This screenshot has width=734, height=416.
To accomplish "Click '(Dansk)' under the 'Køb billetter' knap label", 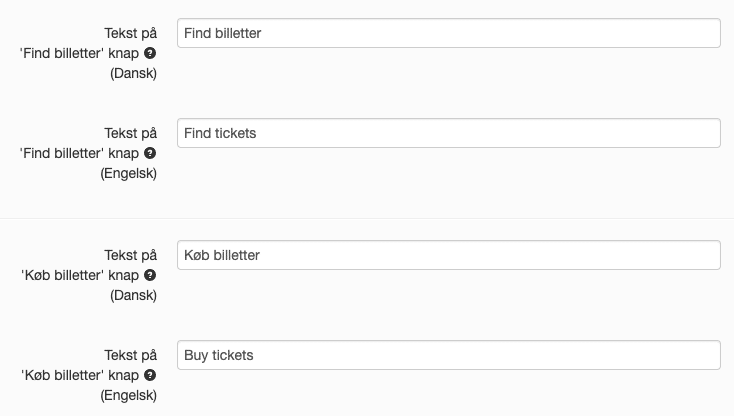I will pos(133,295).
